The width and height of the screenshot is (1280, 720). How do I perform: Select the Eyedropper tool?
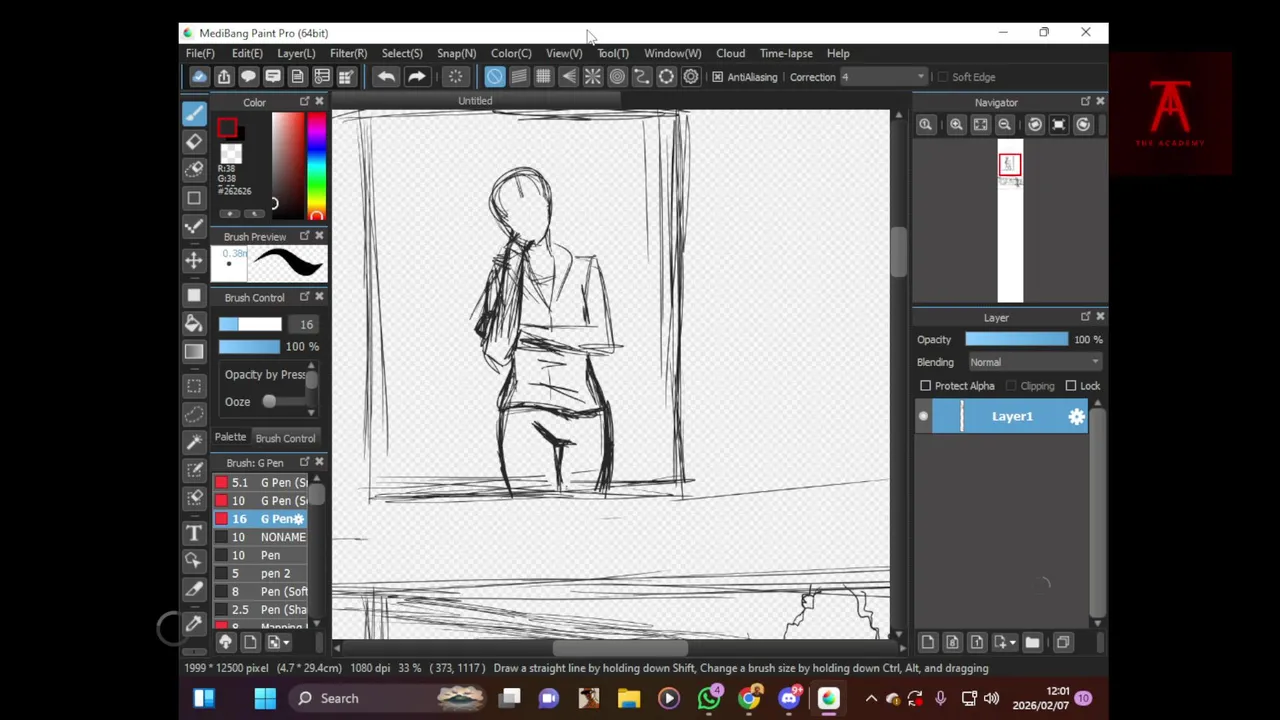click(194, 624)
